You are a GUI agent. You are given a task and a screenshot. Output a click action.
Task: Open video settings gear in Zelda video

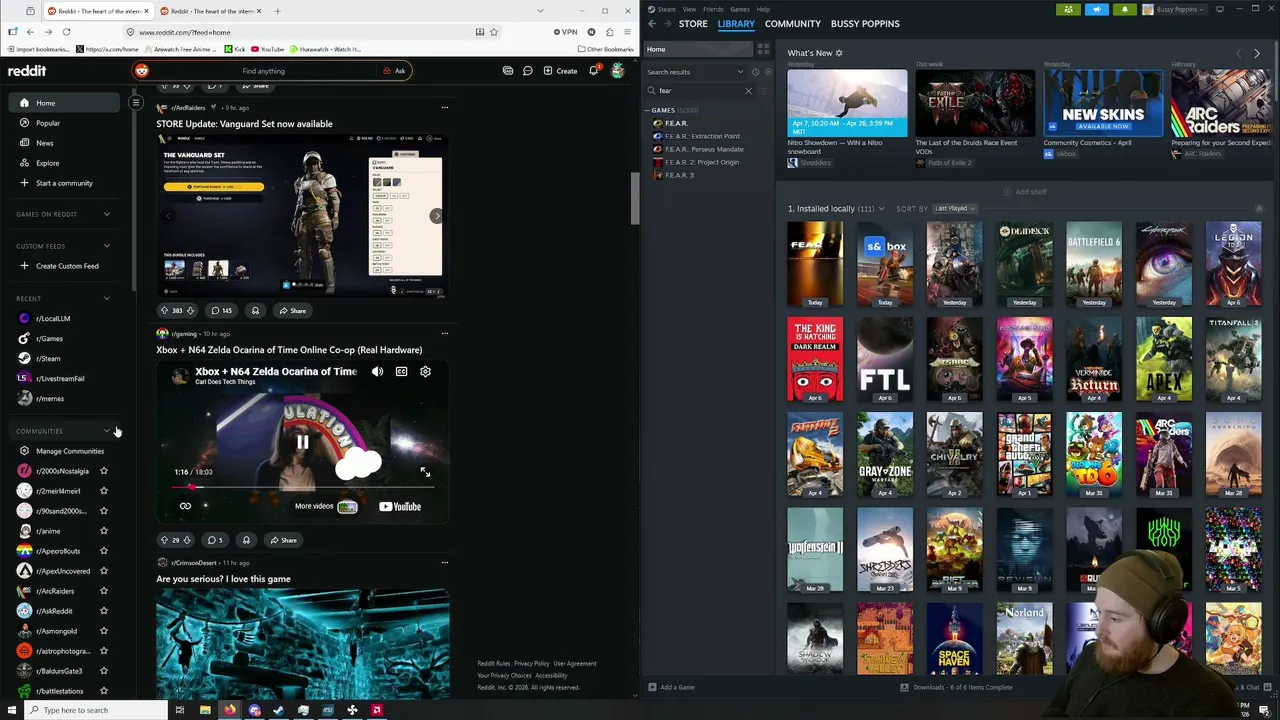(x=425, y=372)
